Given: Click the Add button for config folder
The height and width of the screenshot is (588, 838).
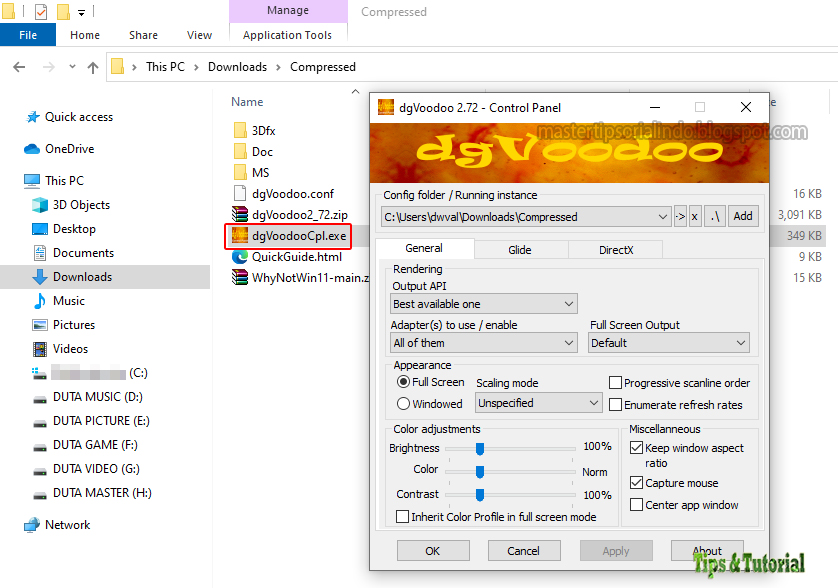Looking at the screenshot, I should coord(743,216).
